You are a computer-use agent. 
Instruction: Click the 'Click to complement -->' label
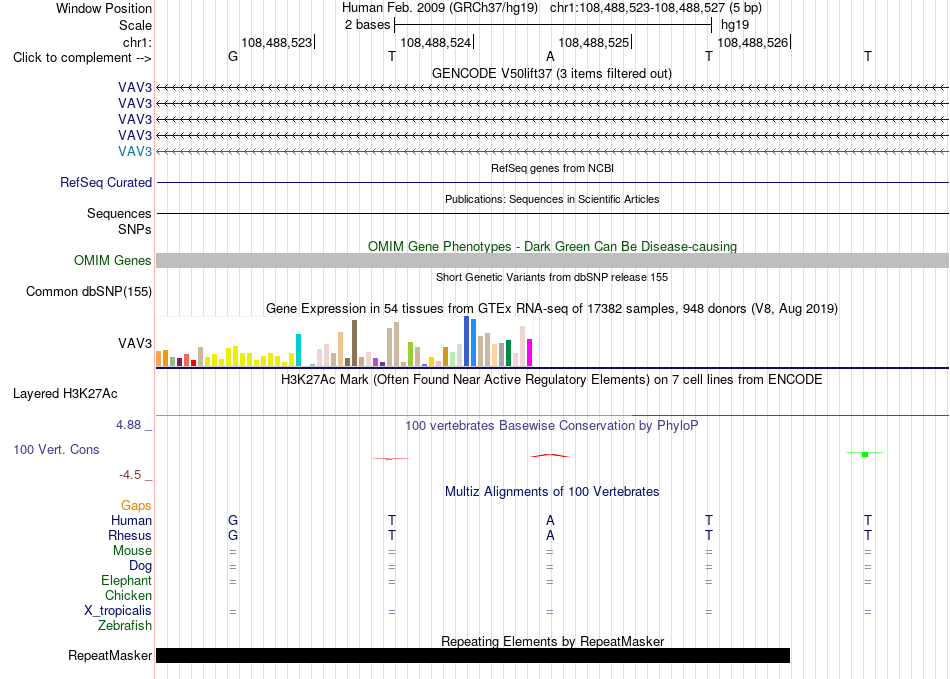coord(82,58)
